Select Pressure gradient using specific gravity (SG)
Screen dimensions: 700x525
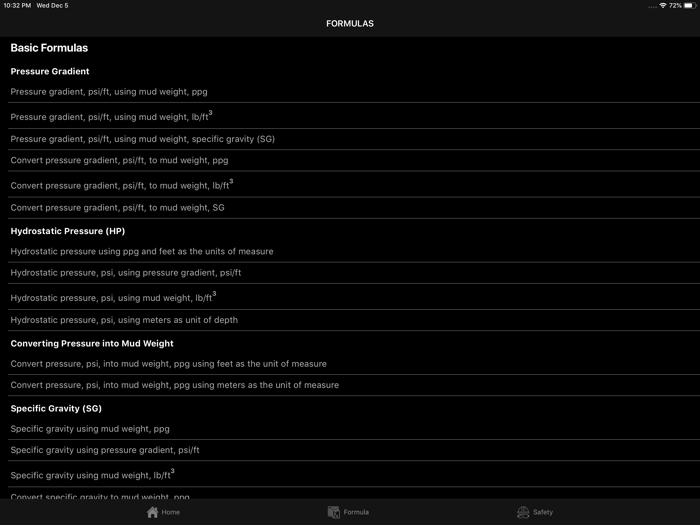coord(142,139)
